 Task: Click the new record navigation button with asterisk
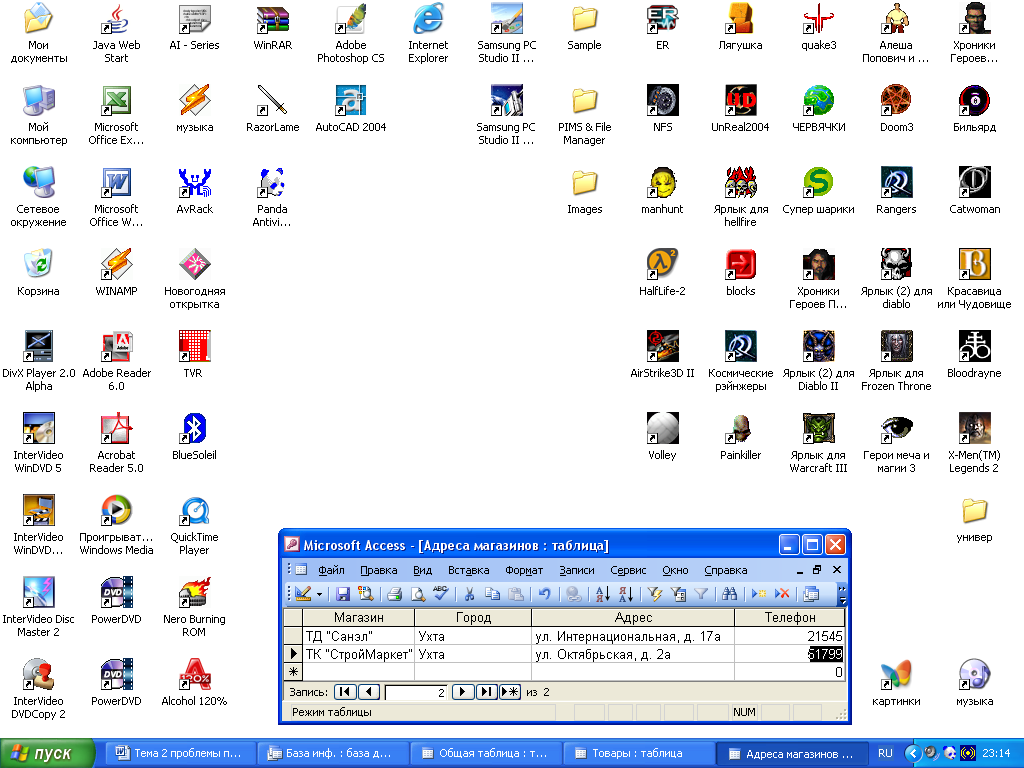coord(510,692)
